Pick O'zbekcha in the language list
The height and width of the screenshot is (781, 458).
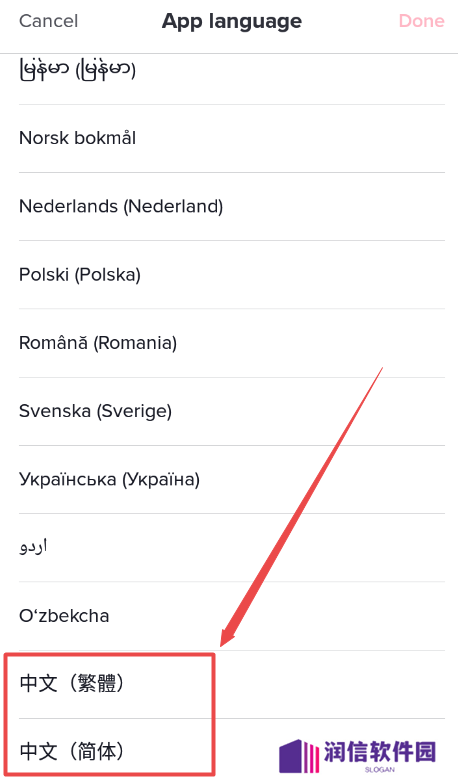[231, 616]
